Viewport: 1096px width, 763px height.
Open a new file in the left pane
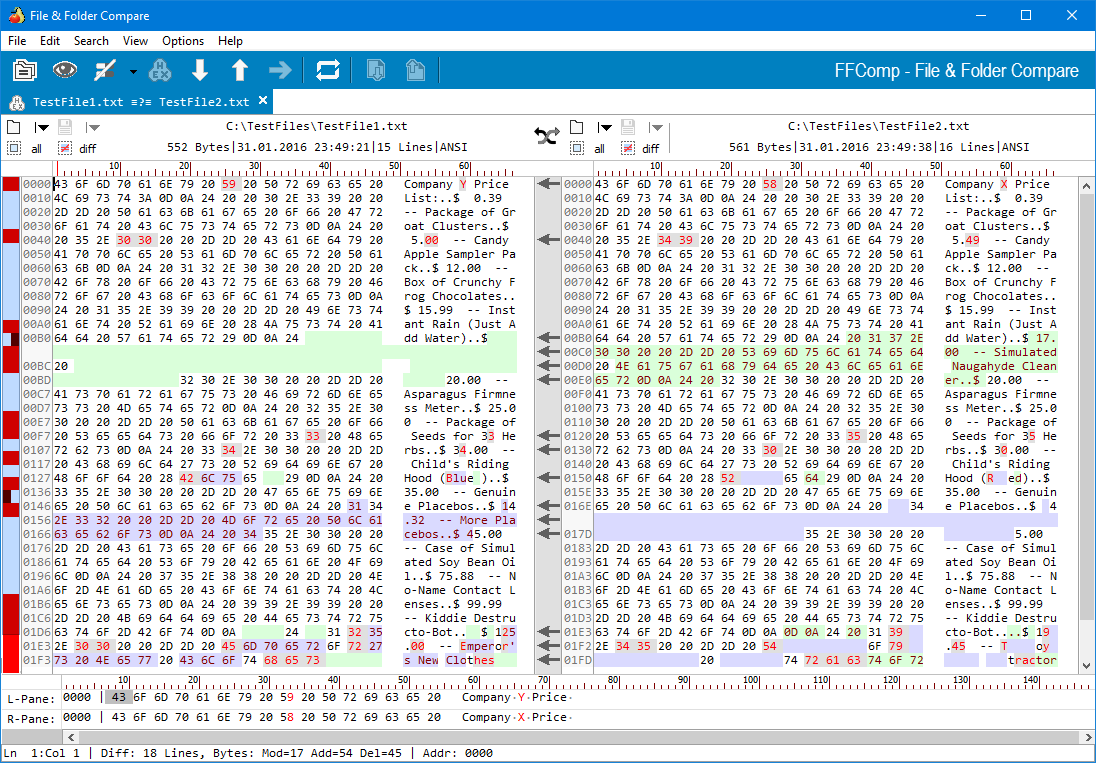click(x=13, y=127)
